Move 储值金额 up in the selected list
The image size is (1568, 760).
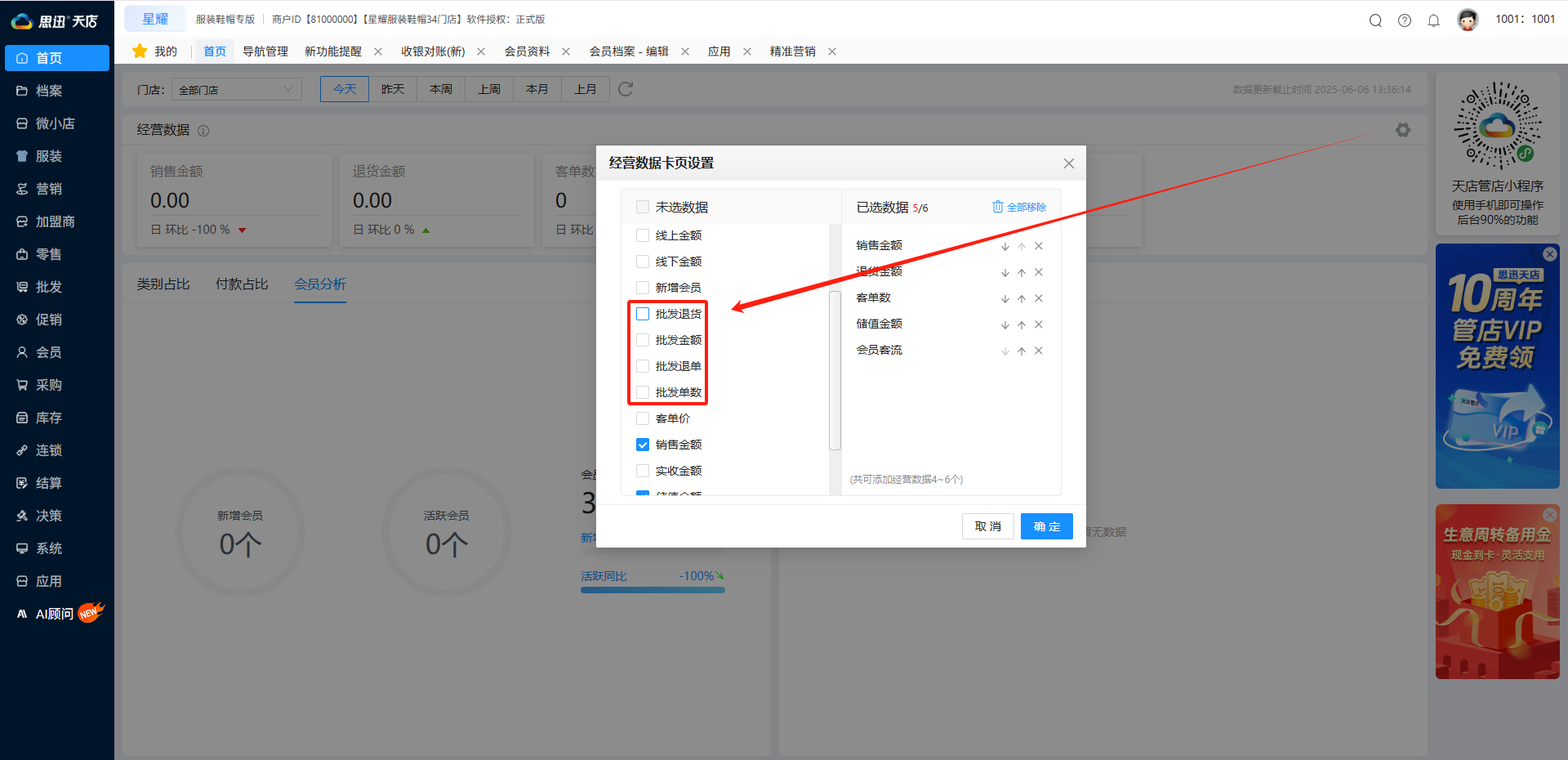click(1022, 324)
